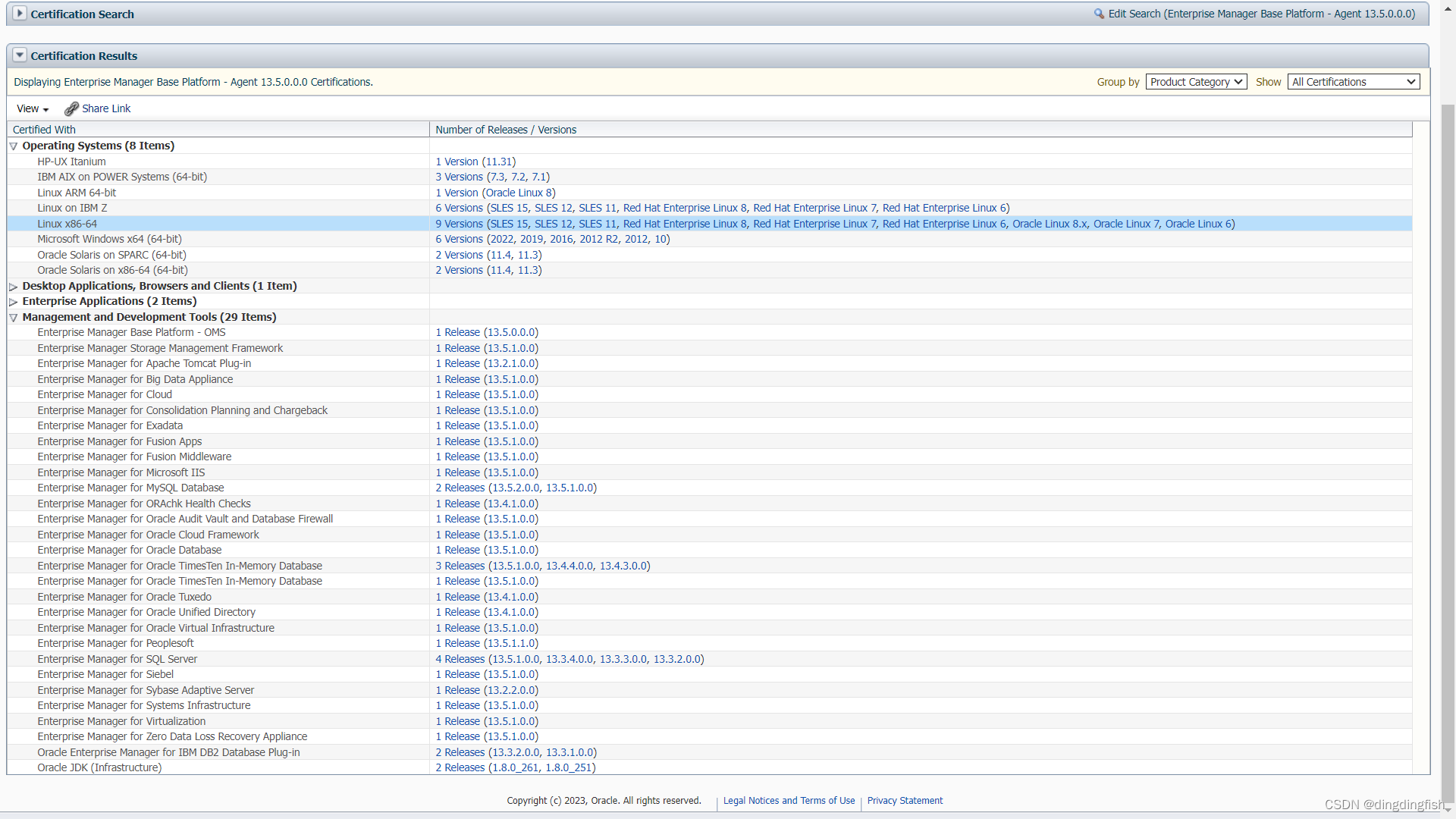Image resolution: width=1456 pixels, height=819 pixels.
Task: Click the Share Link text
Action: click(x=106, y=108)
